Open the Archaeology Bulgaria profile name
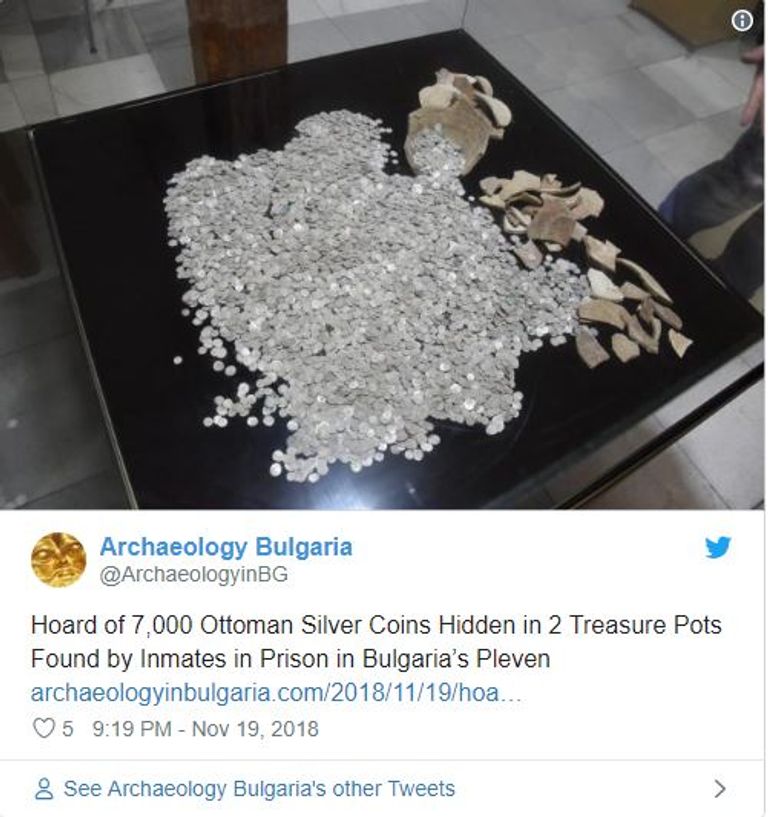This screenshot has height=817, width=768. coord(226,548)
